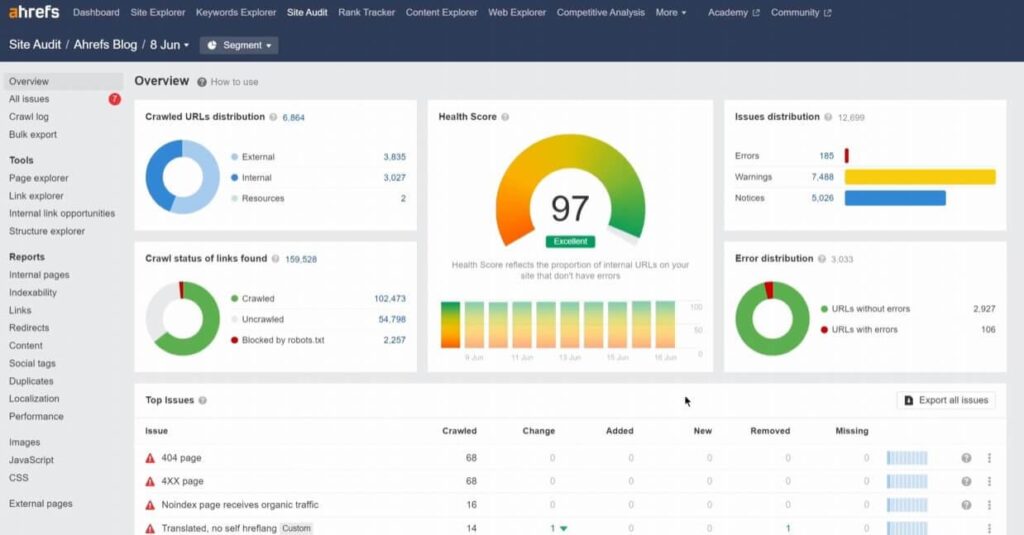The width and height of the screenshot is (1024, 535).
Task: Click error triangle icon for 4XX page
Action: point(150,481)
